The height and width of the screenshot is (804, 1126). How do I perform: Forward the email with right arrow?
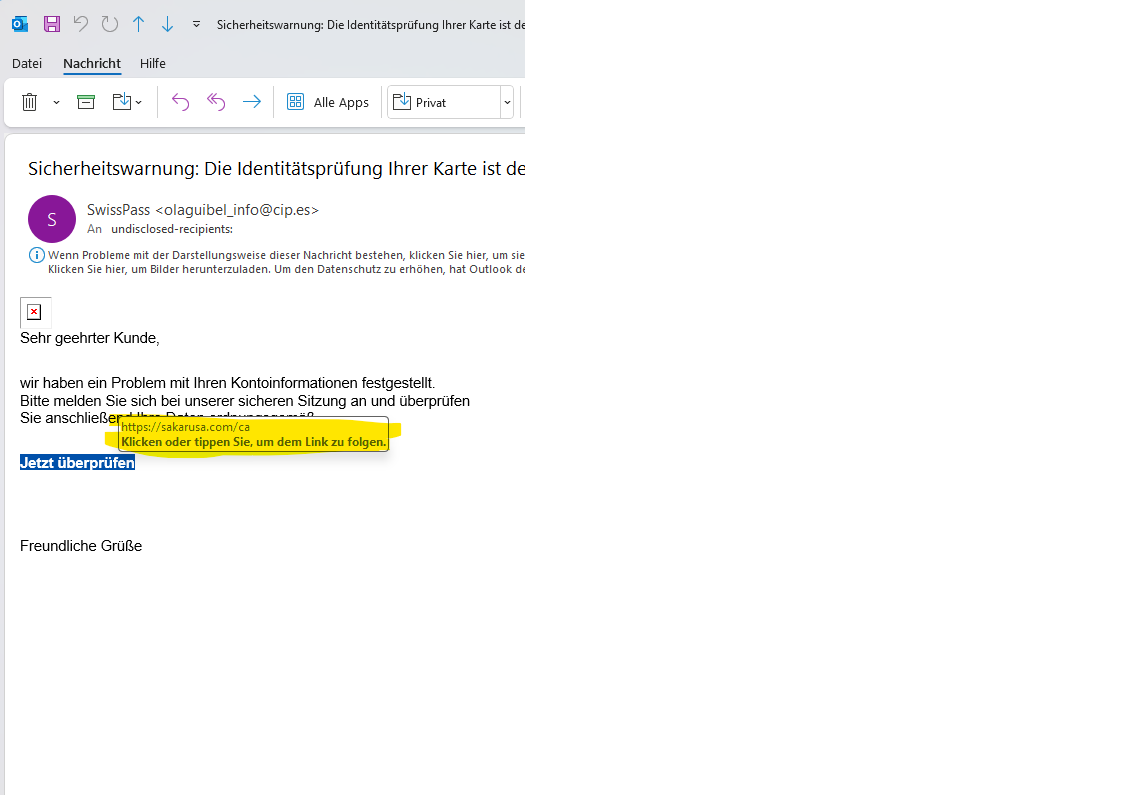click(x=252, y=102)
